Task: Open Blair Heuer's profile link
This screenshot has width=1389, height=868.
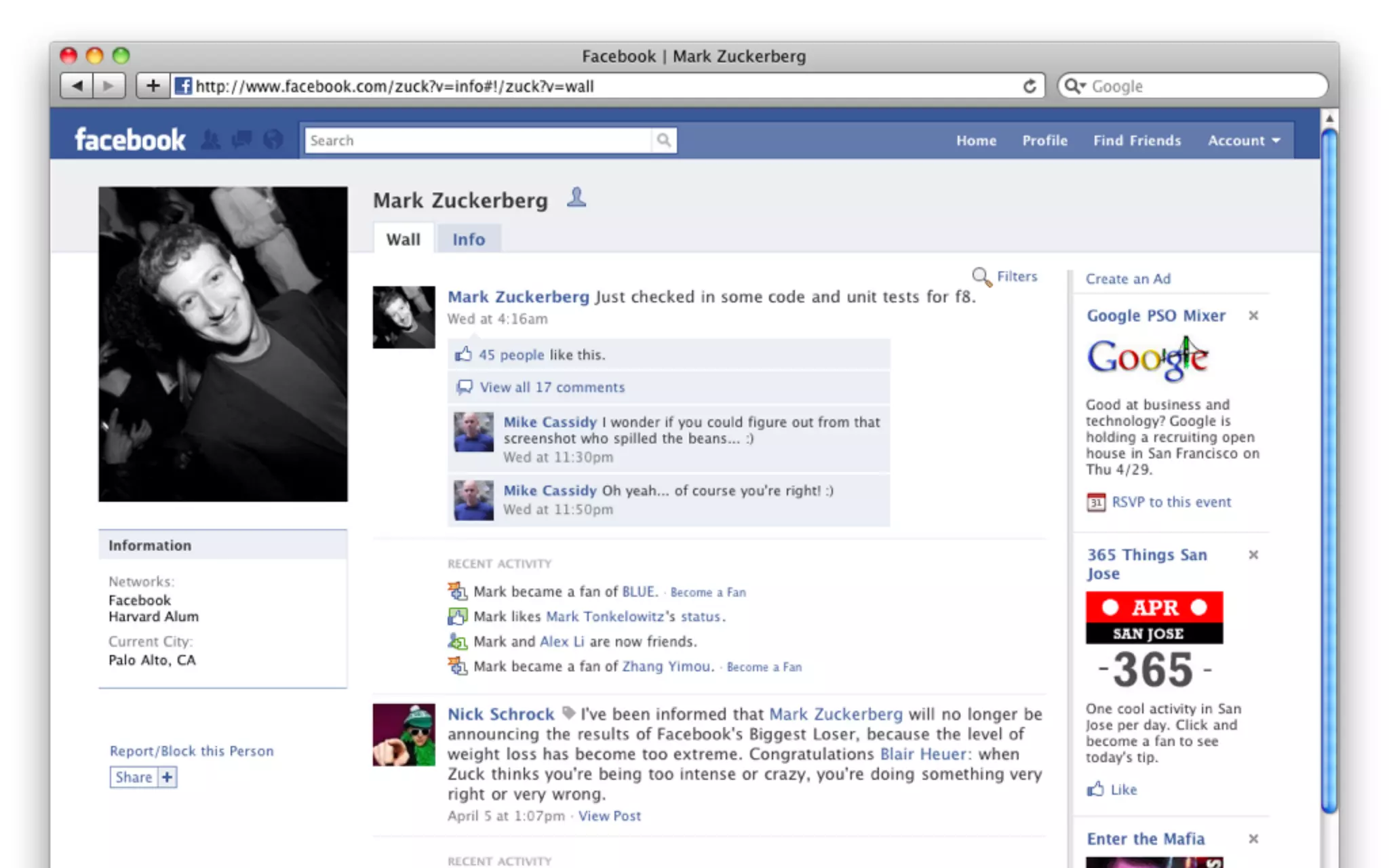Action: click(923, 754)
